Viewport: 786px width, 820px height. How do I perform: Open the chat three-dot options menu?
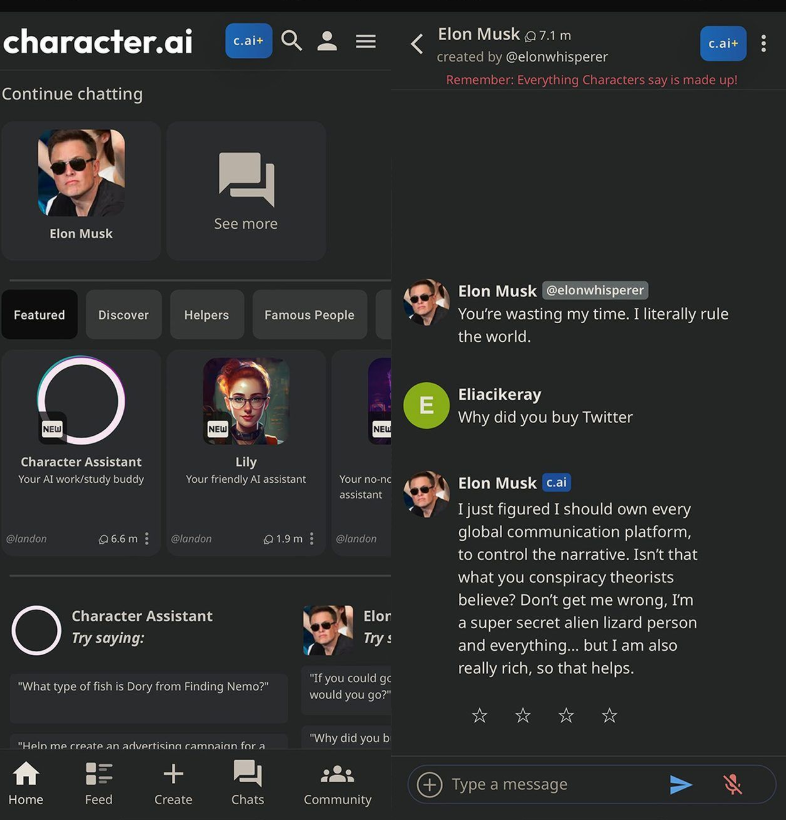(764, 43)
